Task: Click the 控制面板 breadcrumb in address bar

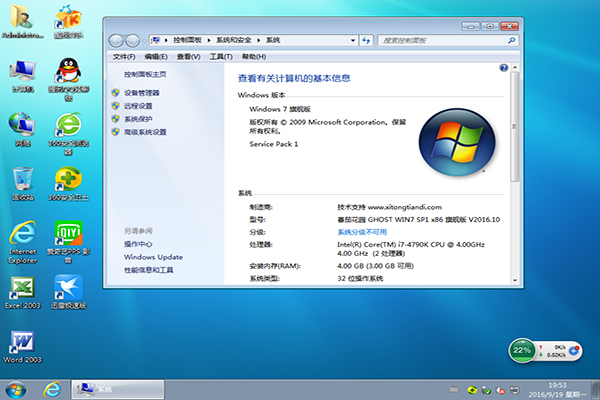Action: pos(187,40)
